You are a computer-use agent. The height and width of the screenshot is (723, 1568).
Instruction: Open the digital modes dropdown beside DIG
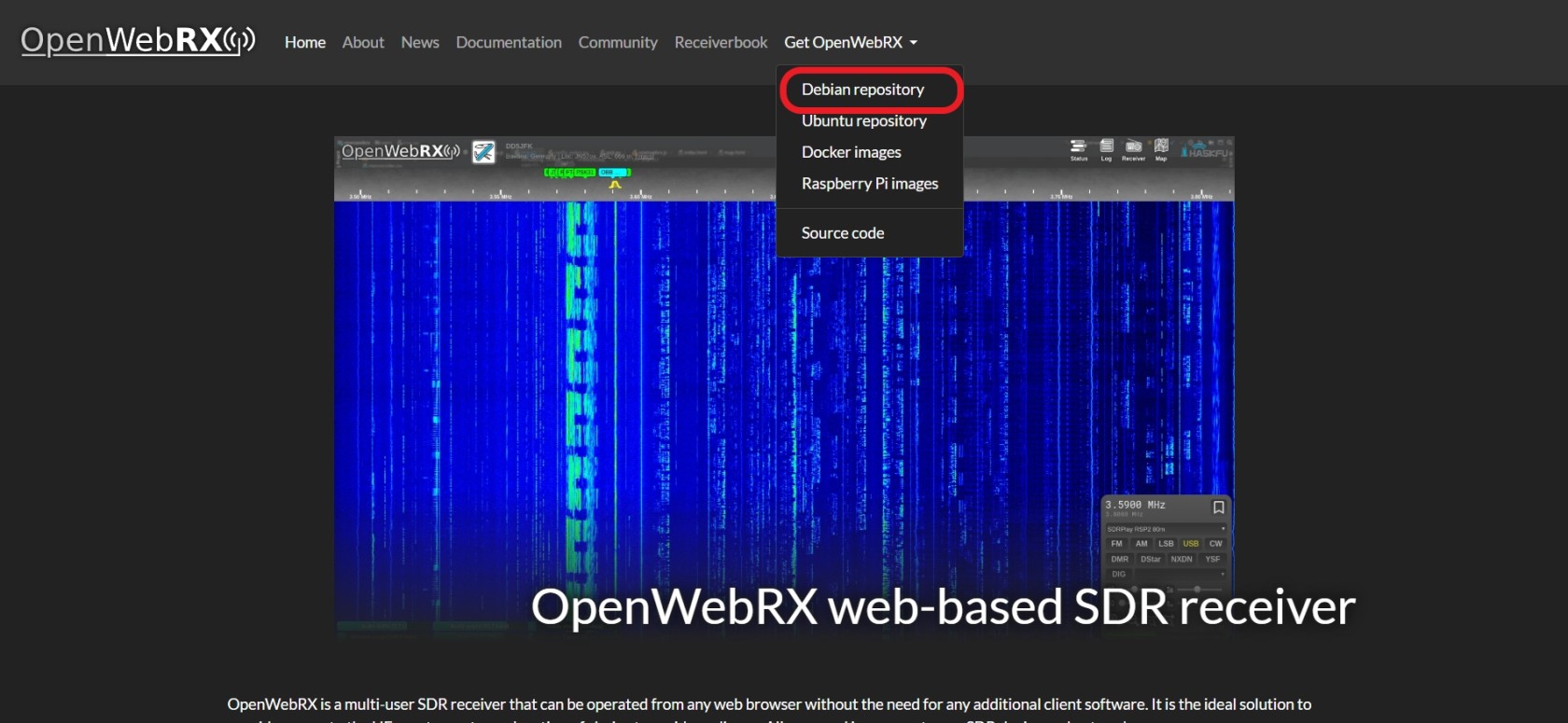[x=1180, y=575]
